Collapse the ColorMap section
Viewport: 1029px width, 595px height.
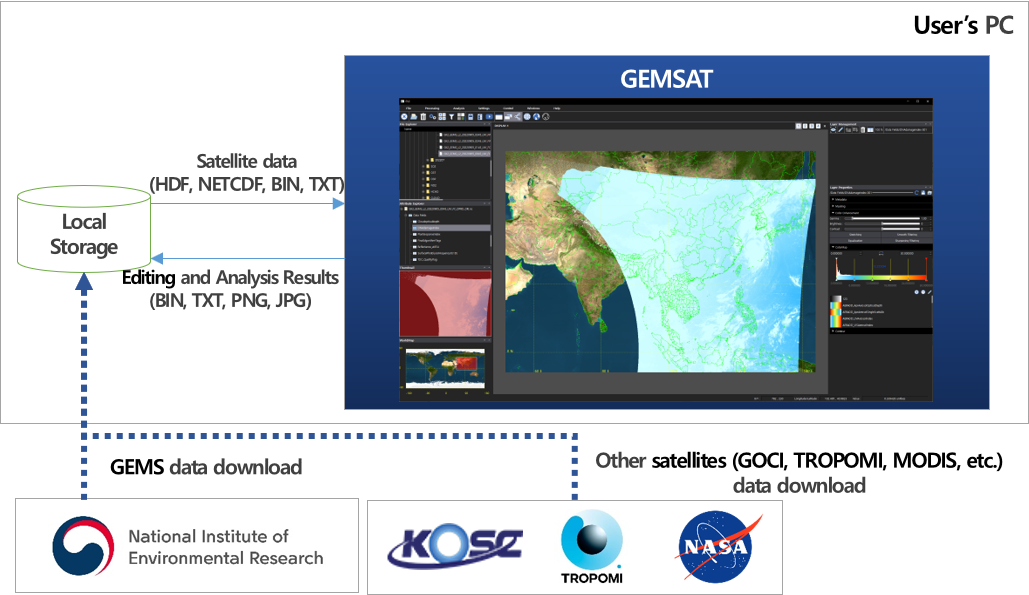(833, 247)
